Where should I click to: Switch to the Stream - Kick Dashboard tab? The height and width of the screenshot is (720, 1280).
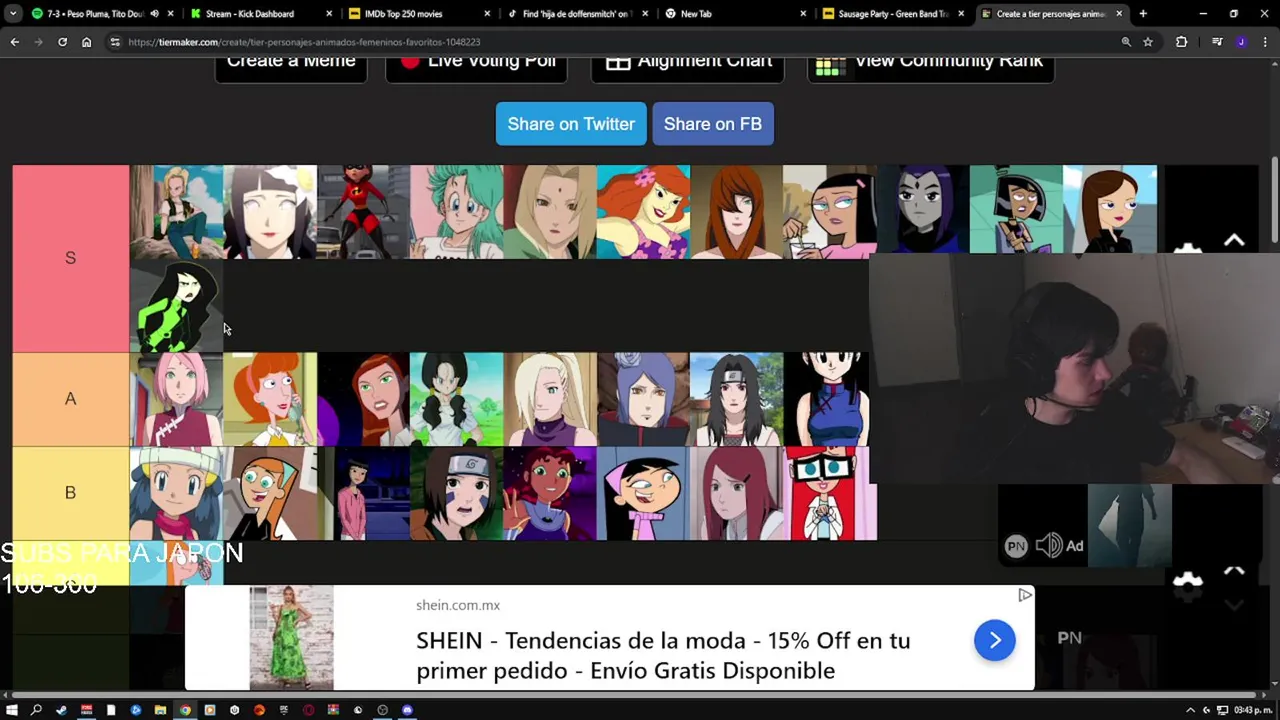click(262, 14)
